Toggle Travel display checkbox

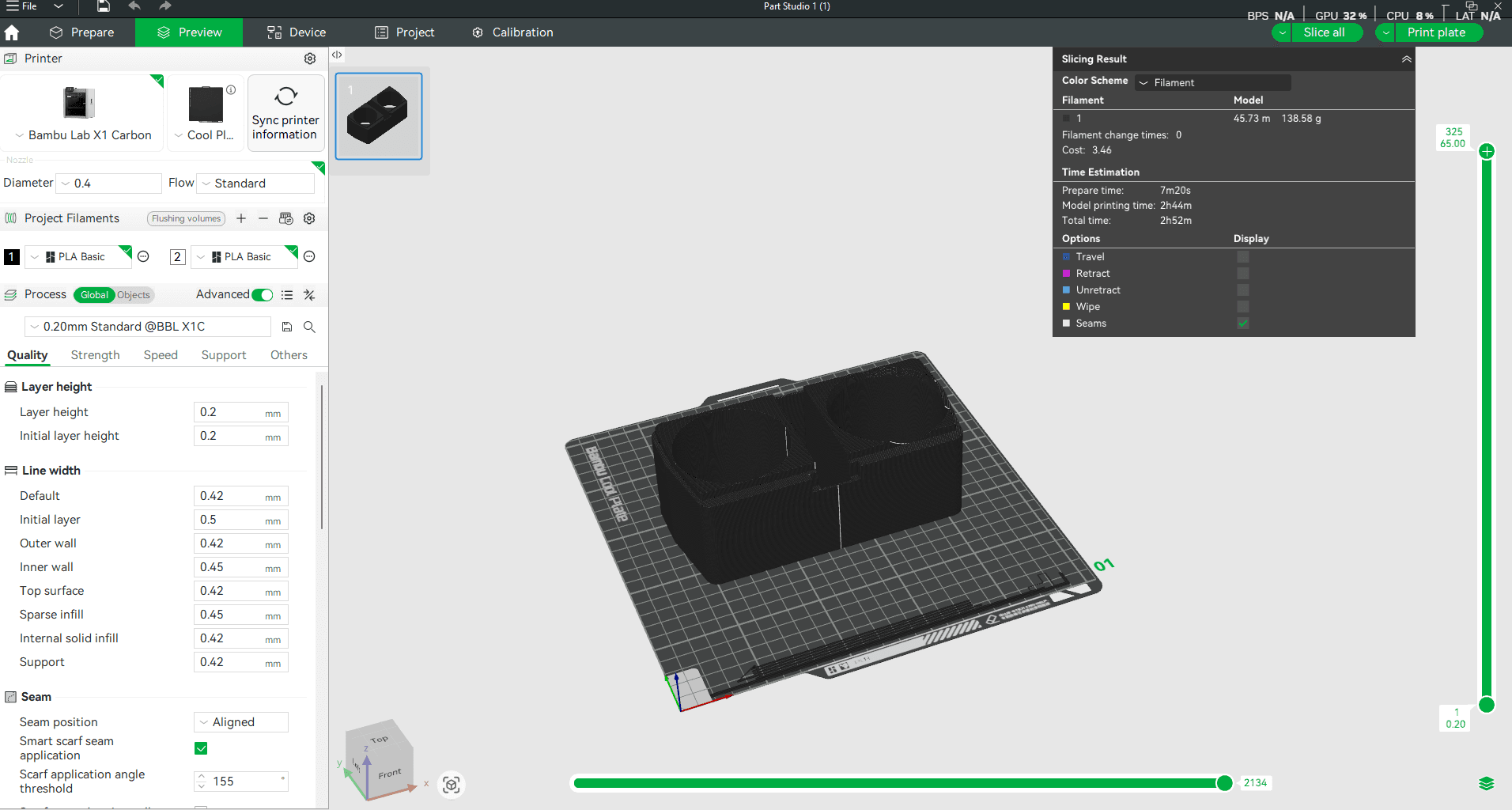click(1243, 257)
